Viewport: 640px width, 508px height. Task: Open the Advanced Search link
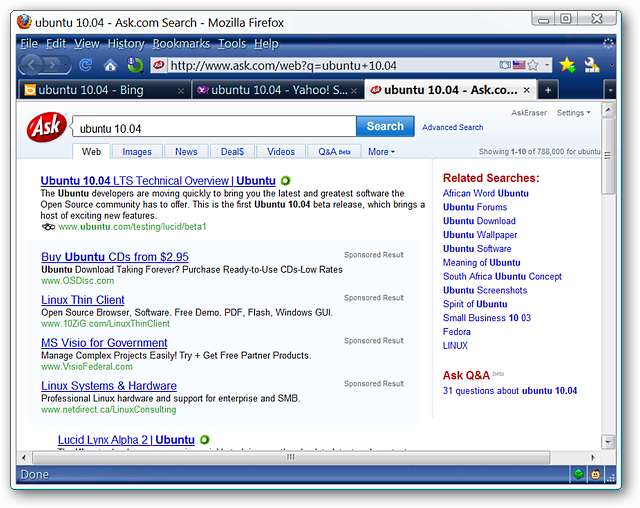coord(453,127)
